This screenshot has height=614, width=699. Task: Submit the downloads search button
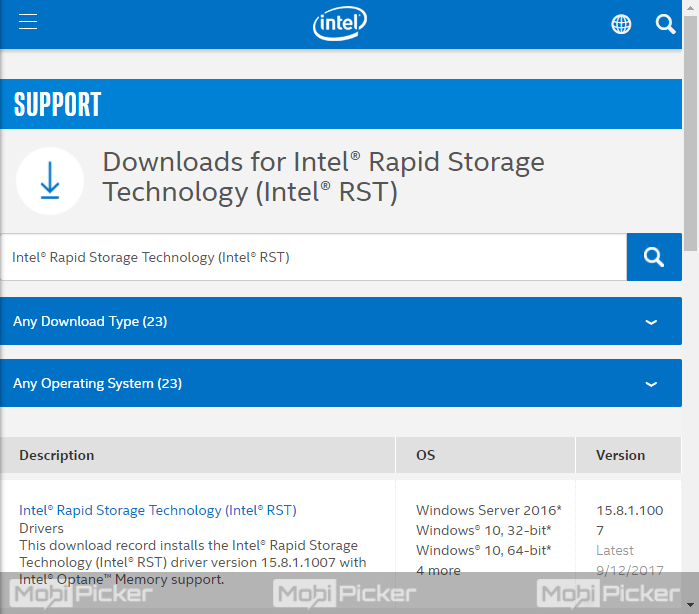(654, 257)
